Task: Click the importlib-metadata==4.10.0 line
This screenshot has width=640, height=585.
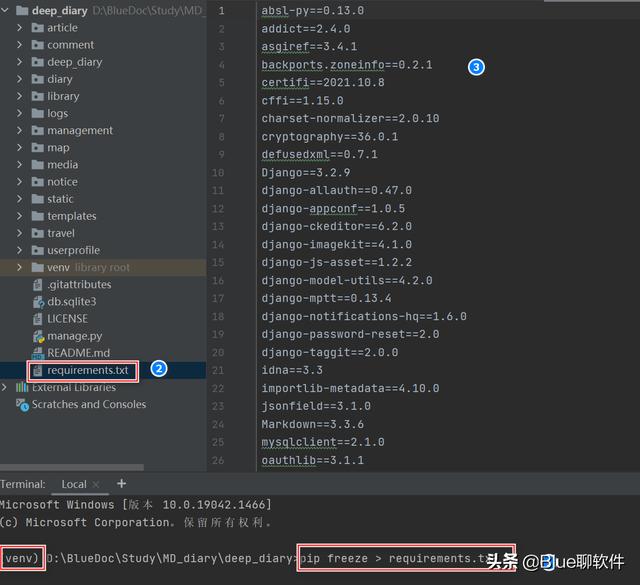Action: [350, 388]
